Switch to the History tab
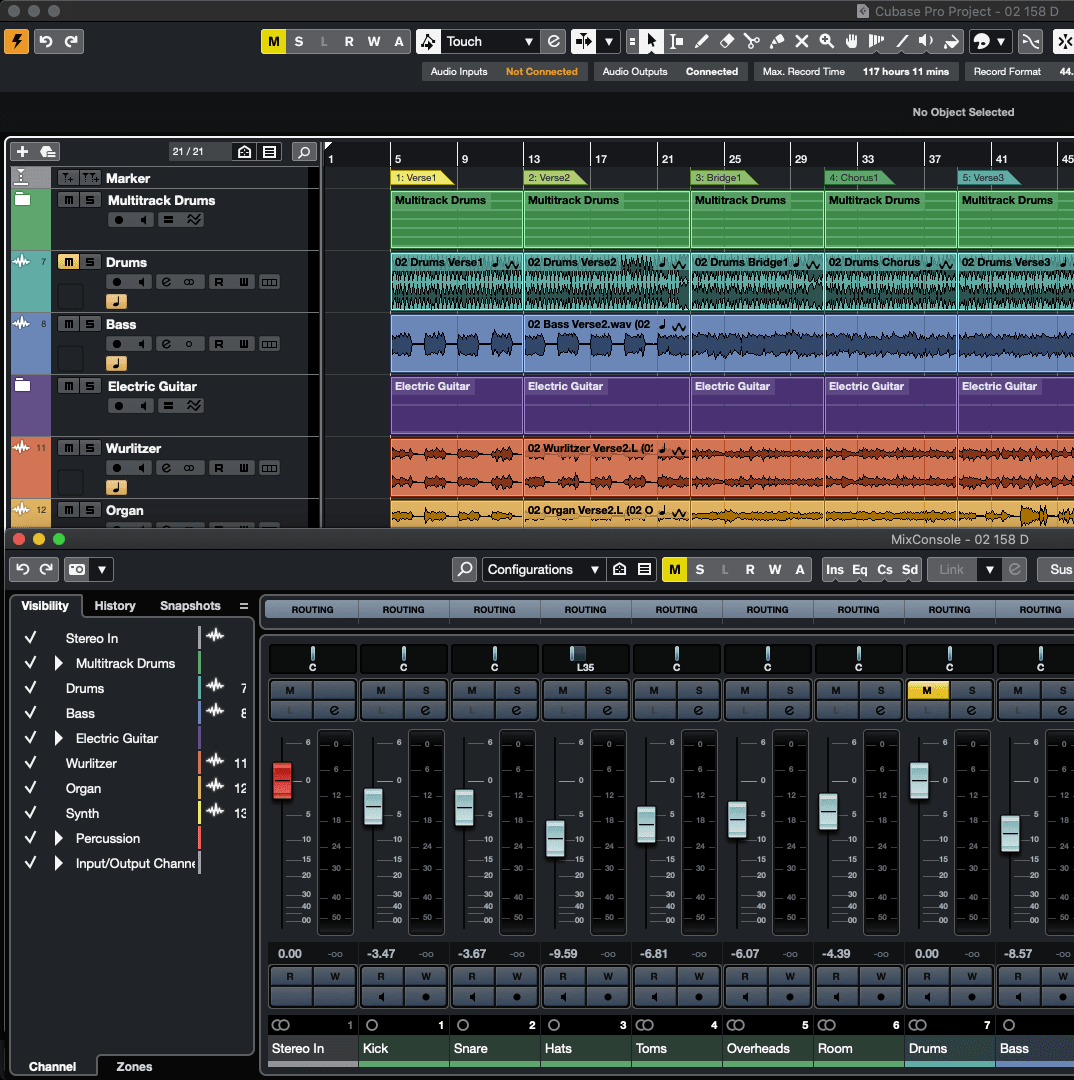1074x1080 pixels. (115, 606)
